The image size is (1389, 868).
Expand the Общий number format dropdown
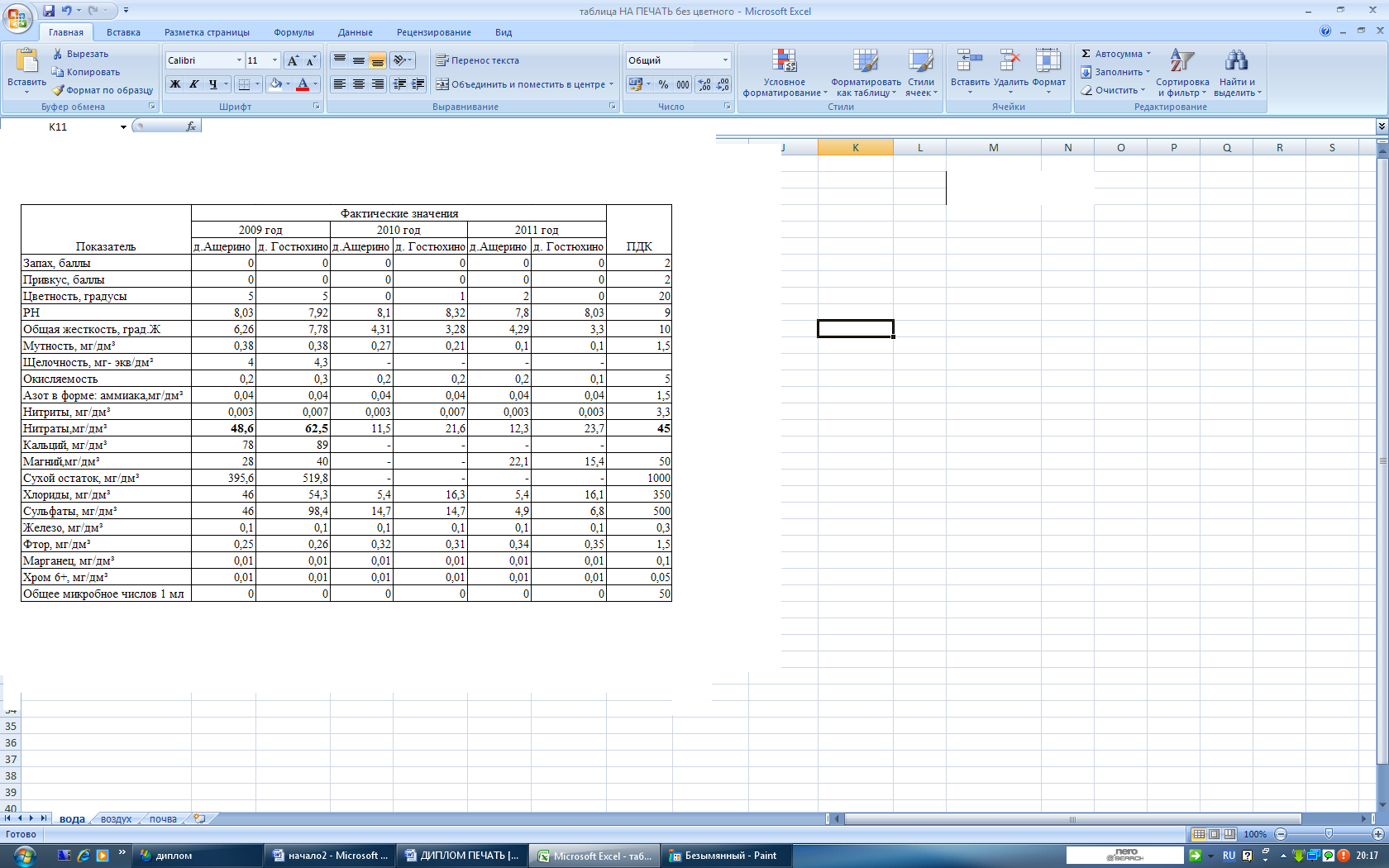[725, 60]
